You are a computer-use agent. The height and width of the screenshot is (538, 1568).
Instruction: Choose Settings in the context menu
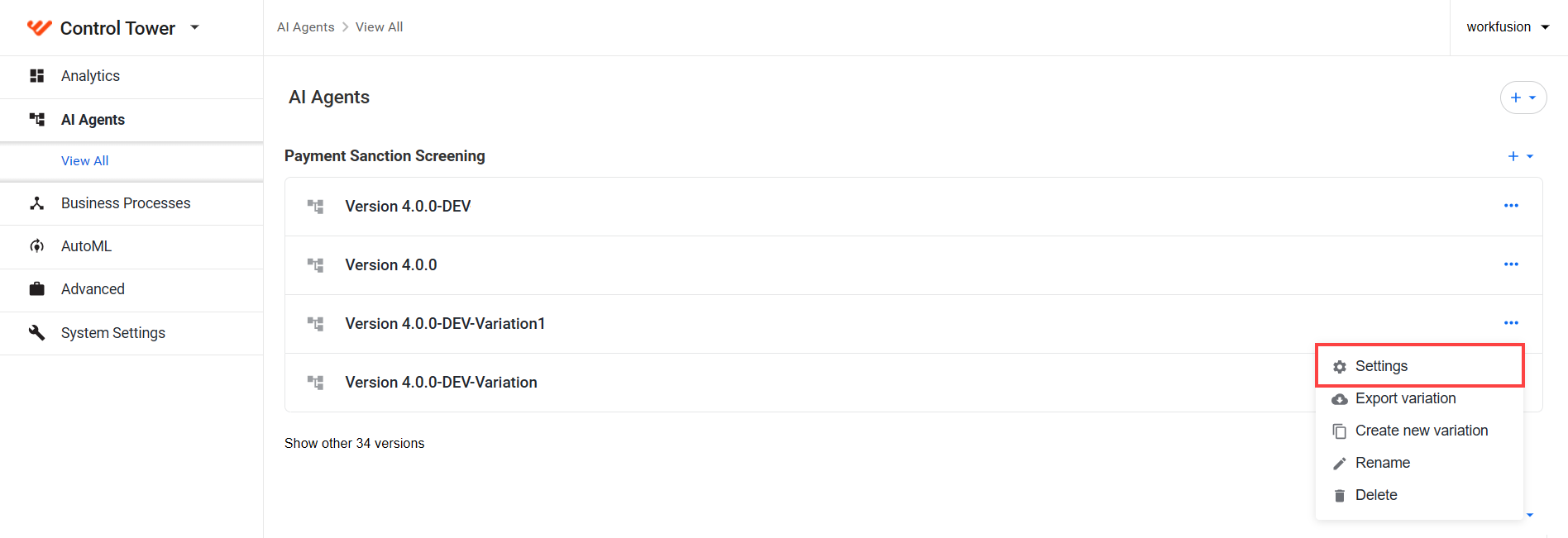pos(1419,366)
